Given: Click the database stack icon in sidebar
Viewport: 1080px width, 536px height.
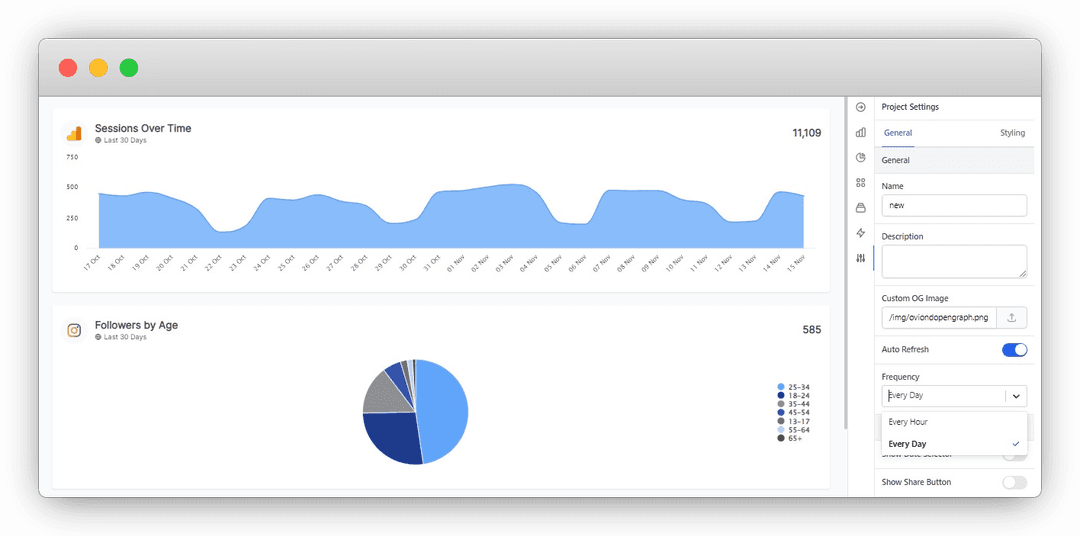Looking at the screenshot, I should coord(860,207).
